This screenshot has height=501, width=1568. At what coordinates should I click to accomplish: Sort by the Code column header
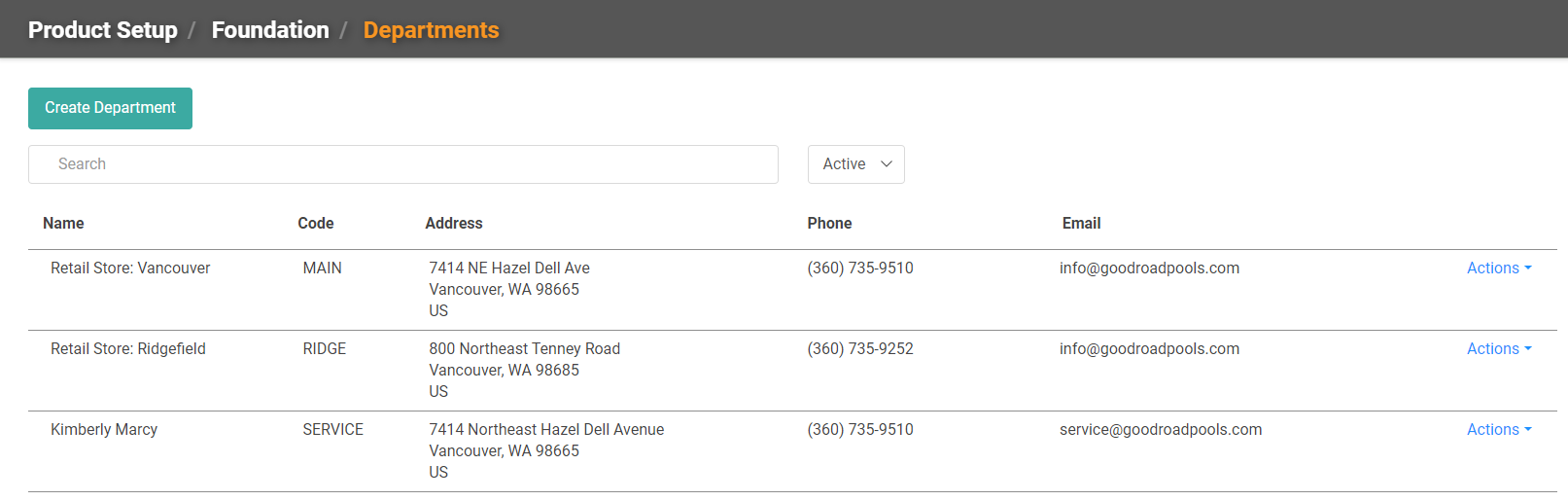coord(316,223)
